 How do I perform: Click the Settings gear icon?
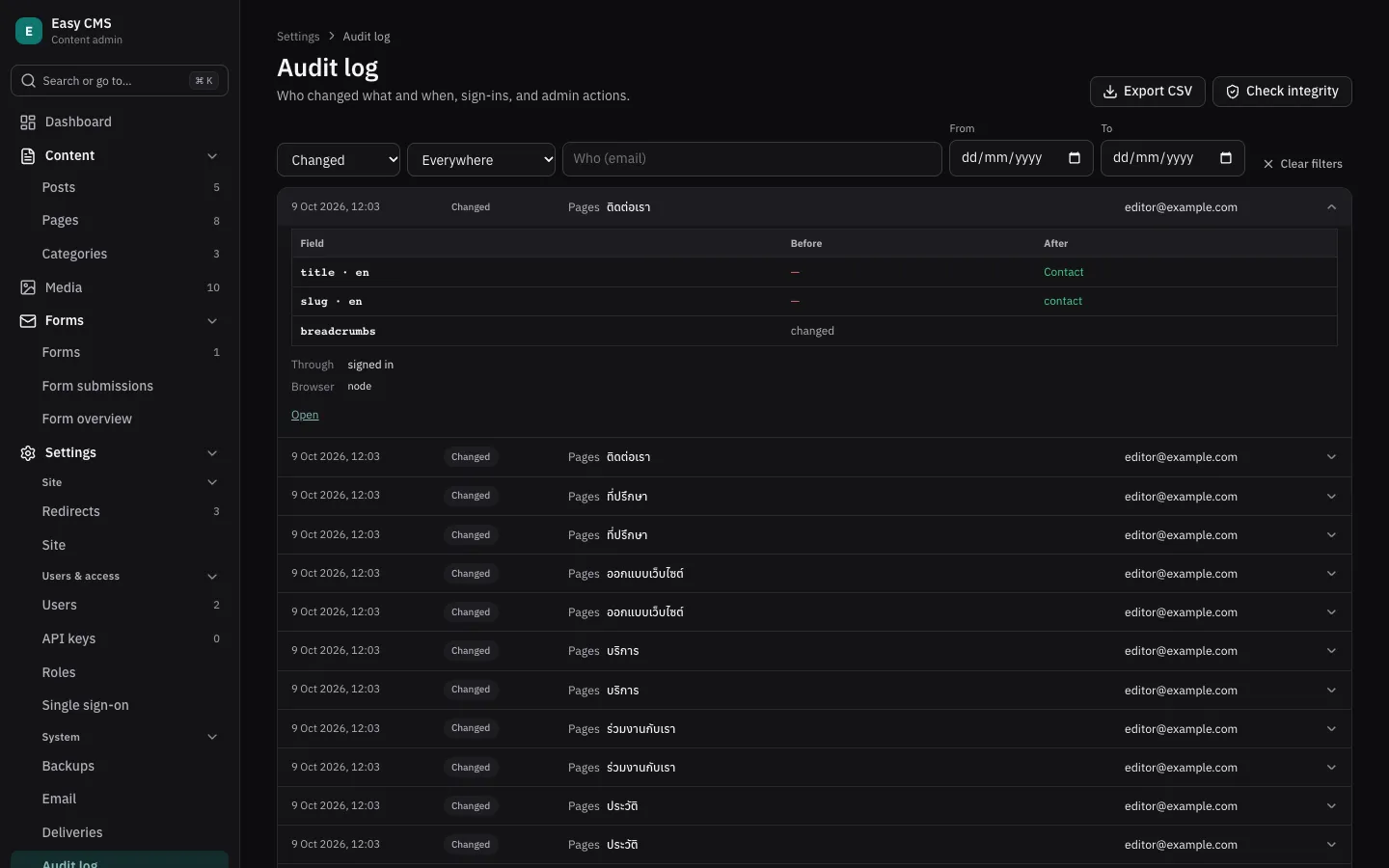tap(28, 453)
